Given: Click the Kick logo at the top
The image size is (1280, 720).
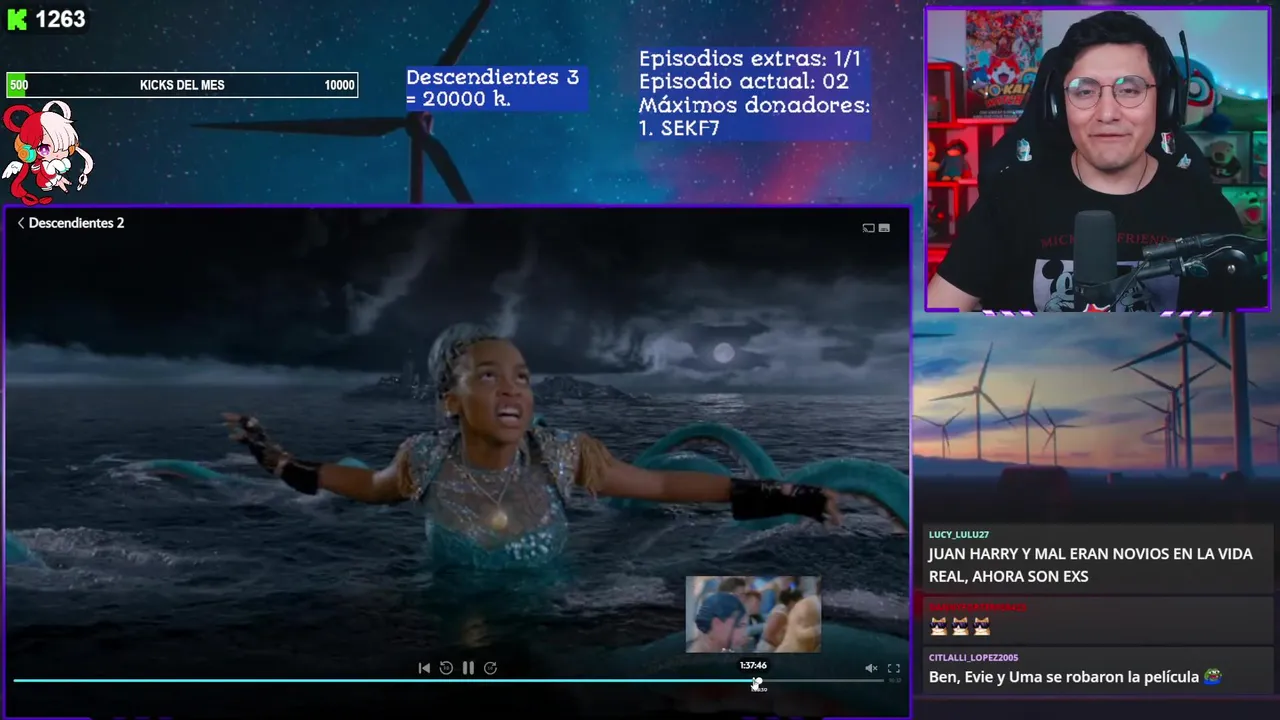Looking at the screenshot, I should tap(17, 19).
